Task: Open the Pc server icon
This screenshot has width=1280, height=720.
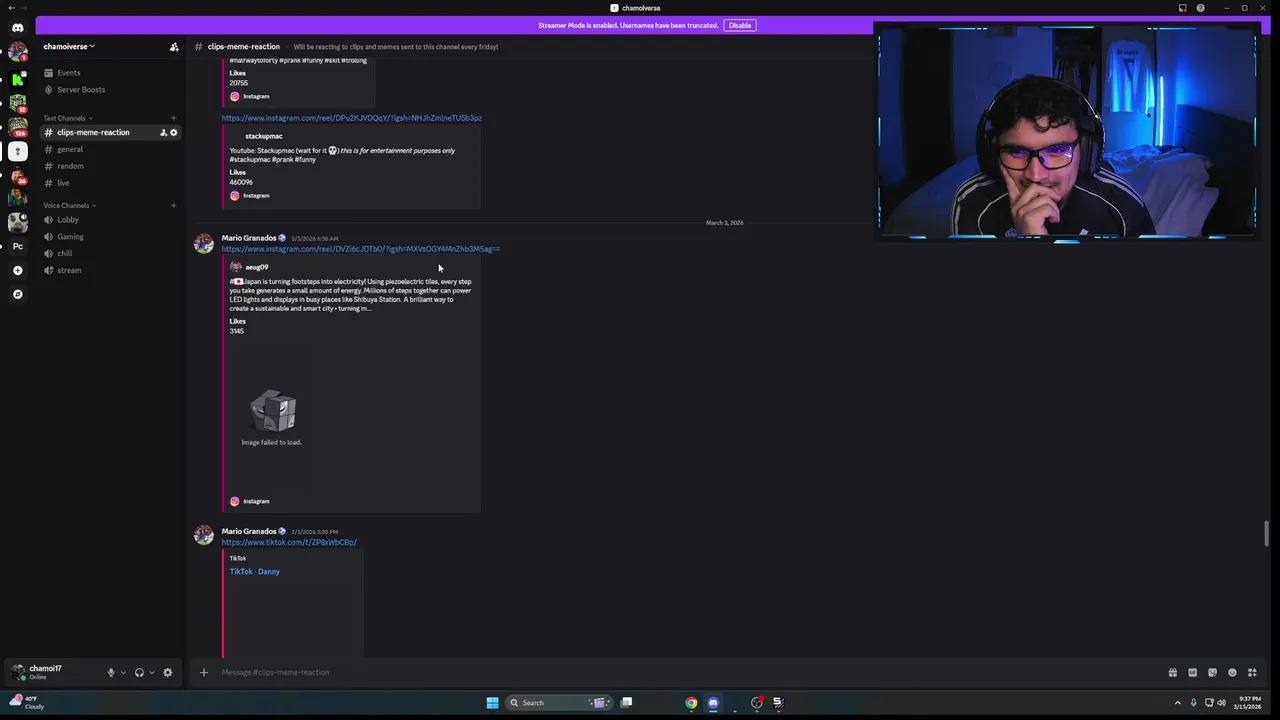Action: [x=17, y=246]
